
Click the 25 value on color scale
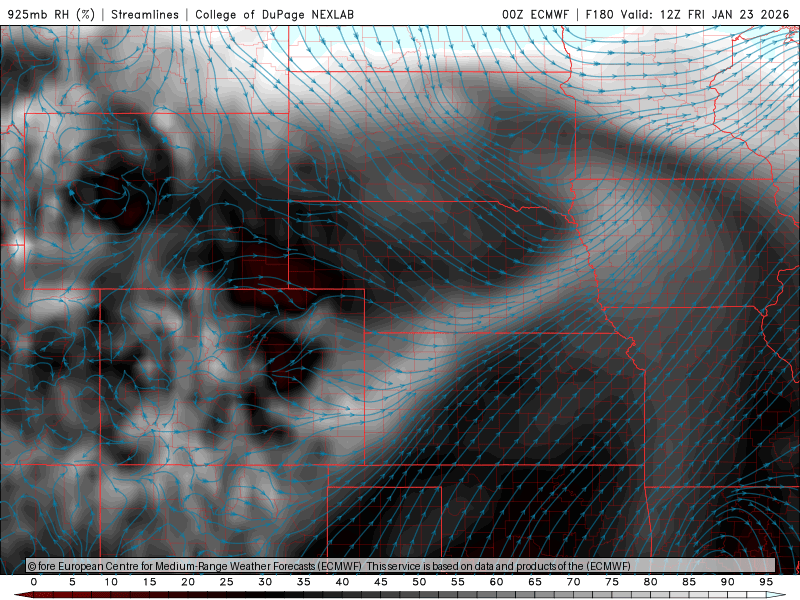click(x=227, y=582)
